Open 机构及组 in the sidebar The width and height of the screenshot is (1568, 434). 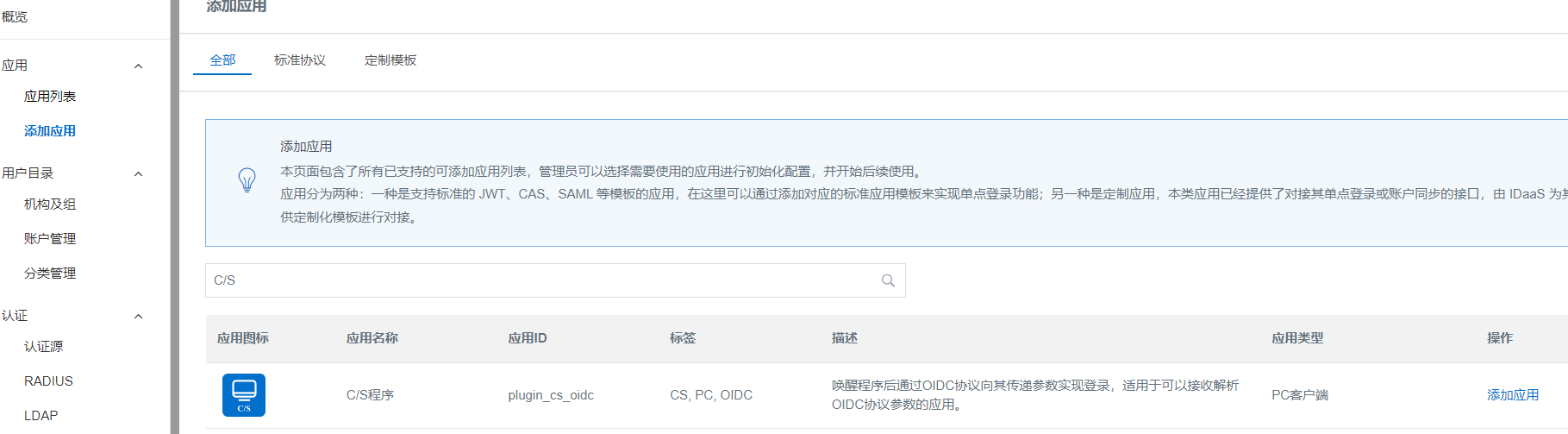tap(50, 204)
